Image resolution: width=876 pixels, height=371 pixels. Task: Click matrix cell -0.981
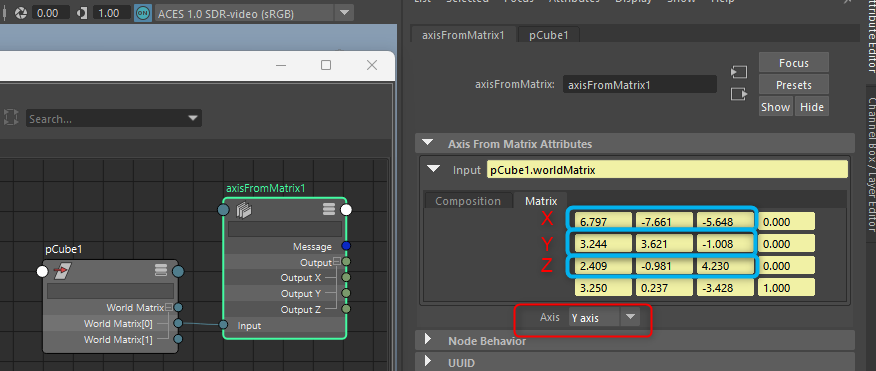point(664,266)
